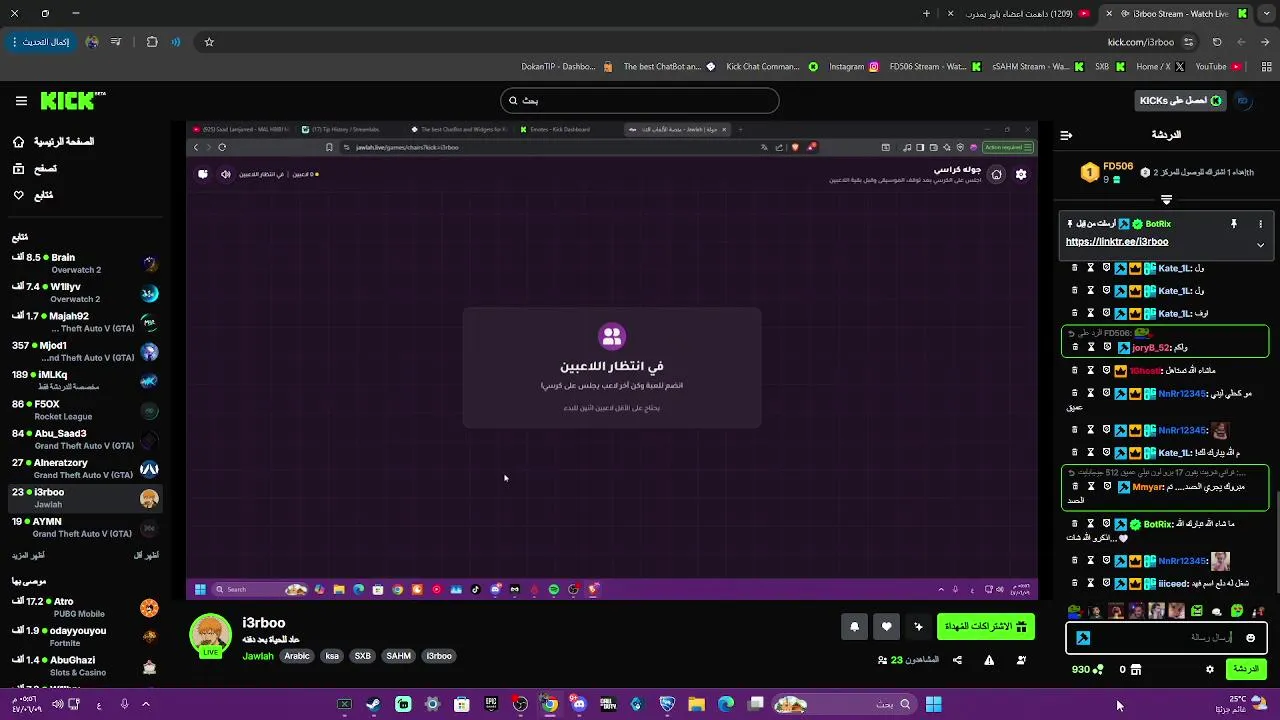
Task: Toggle stream notifications bell
Action: tap(854, 627)
